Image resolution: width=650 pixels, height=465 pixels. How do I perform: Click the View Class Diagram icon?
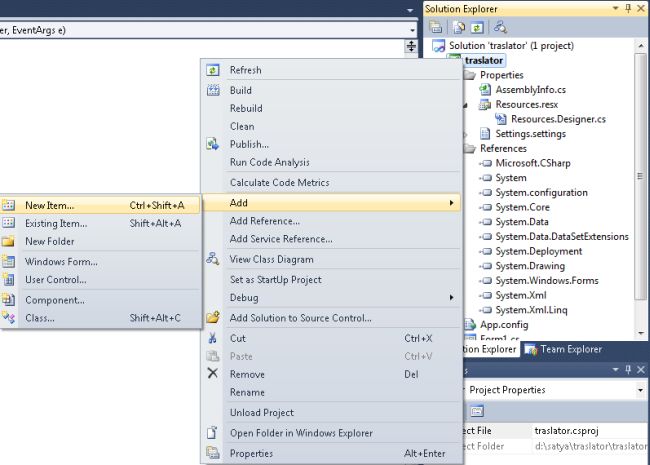pos(213,259)
